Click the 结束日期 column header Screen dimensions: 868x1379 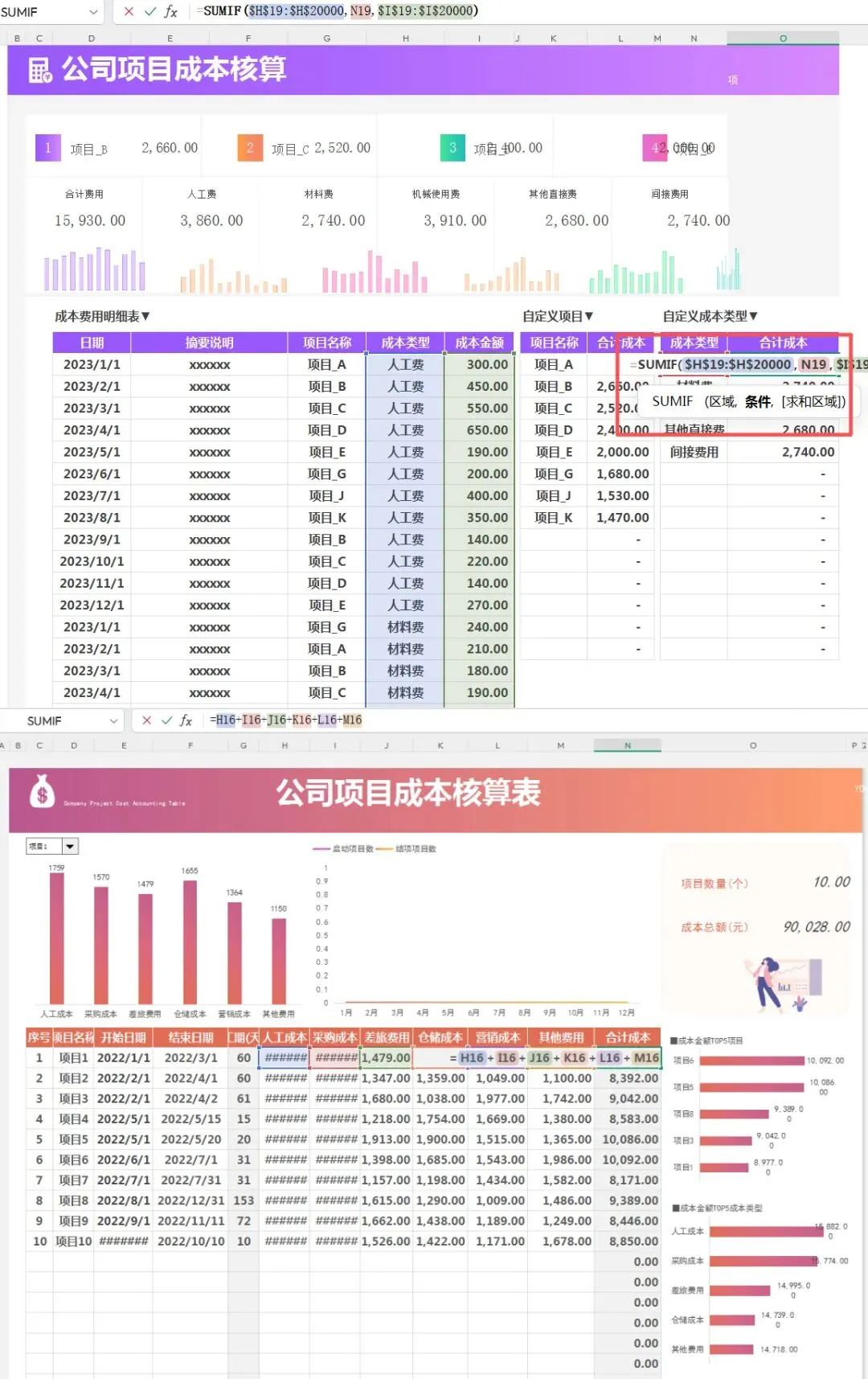click(190, 1037)
